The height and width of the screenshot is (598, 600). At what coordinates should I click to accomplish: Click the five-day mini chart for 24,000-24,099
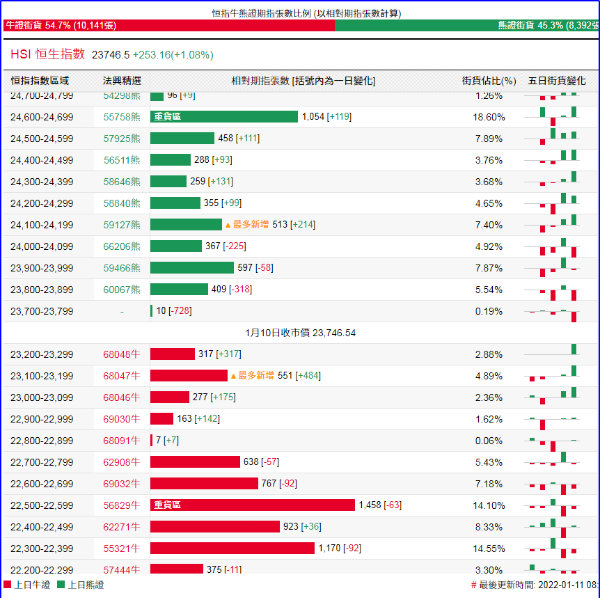pos(551,247)
